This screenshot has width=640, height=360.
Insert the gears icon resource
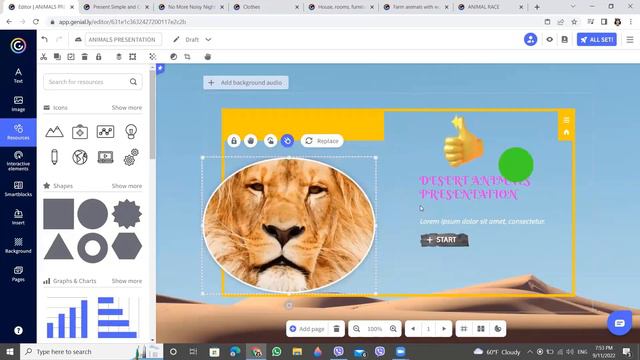131,157
